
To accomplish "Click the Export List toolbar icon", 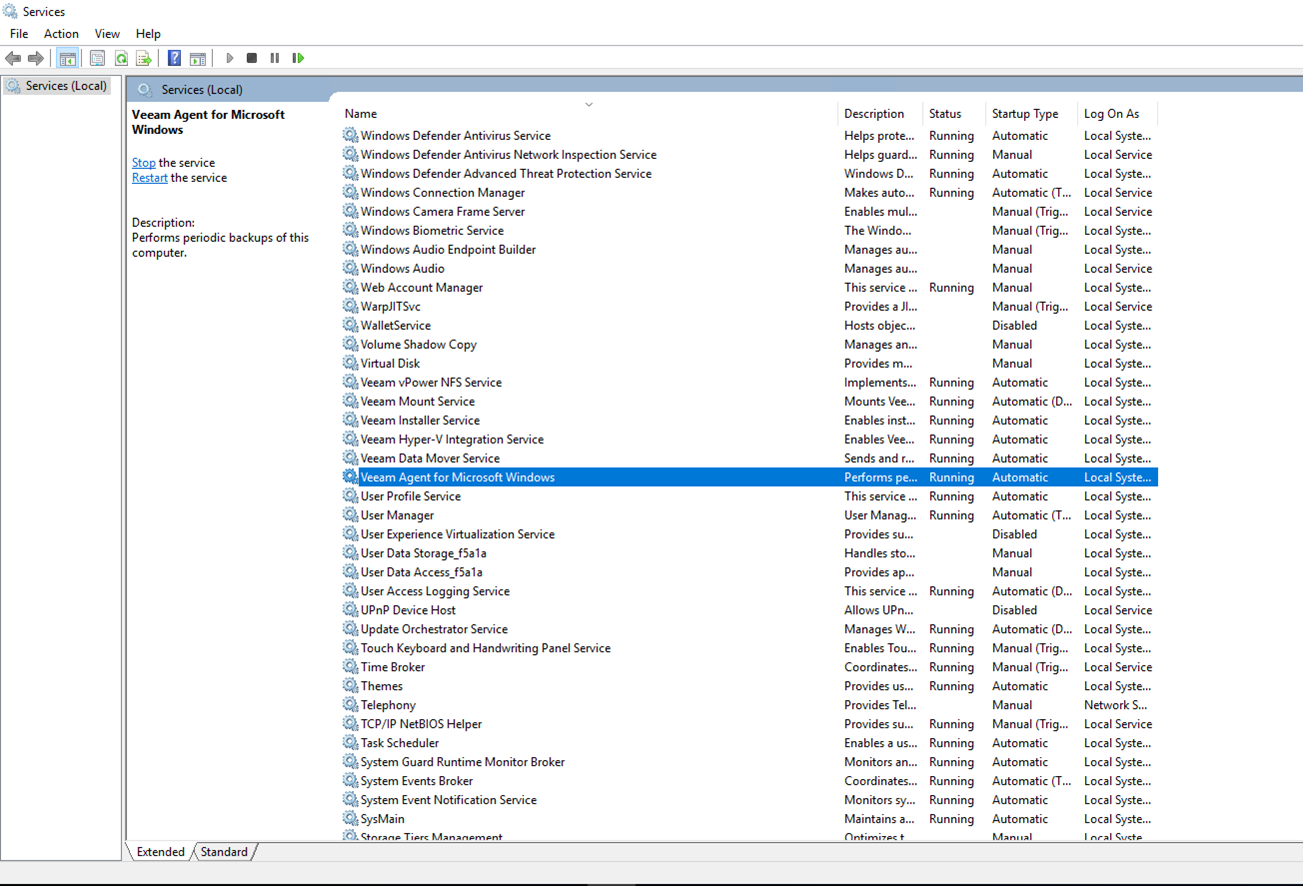I will pos(144,58).
